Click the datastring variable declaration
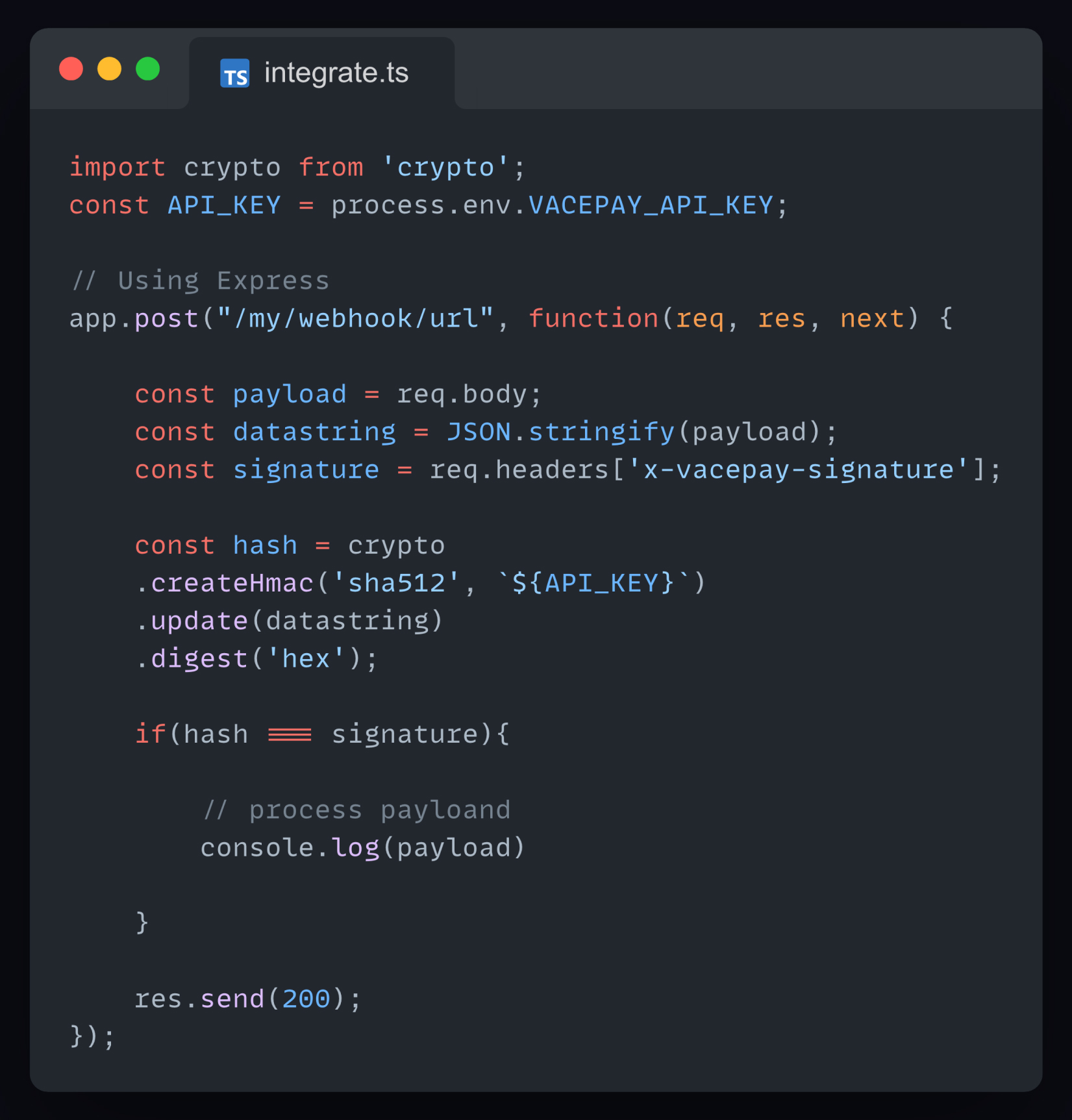 [x=314, y=432]
